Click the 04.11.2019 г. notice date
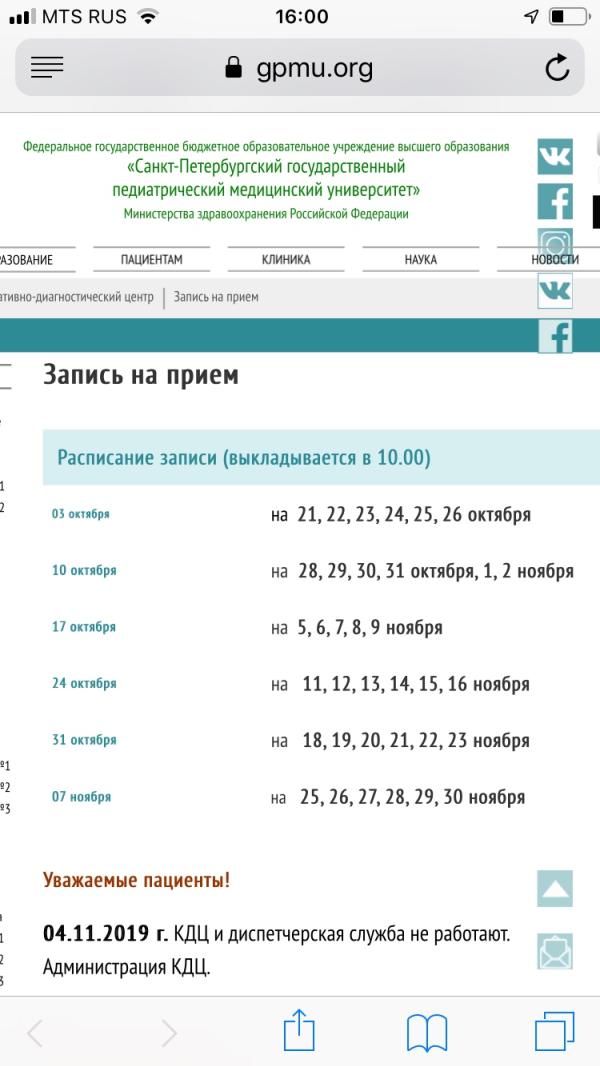The width and height of the screenshot is (600, 1066). pyautogui.click(x=105, y=934)
